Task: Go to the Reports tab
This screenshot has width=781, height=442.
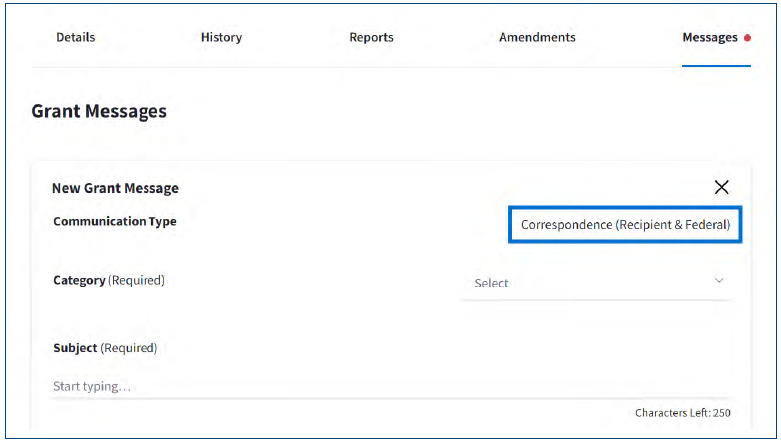Action: 371,38
